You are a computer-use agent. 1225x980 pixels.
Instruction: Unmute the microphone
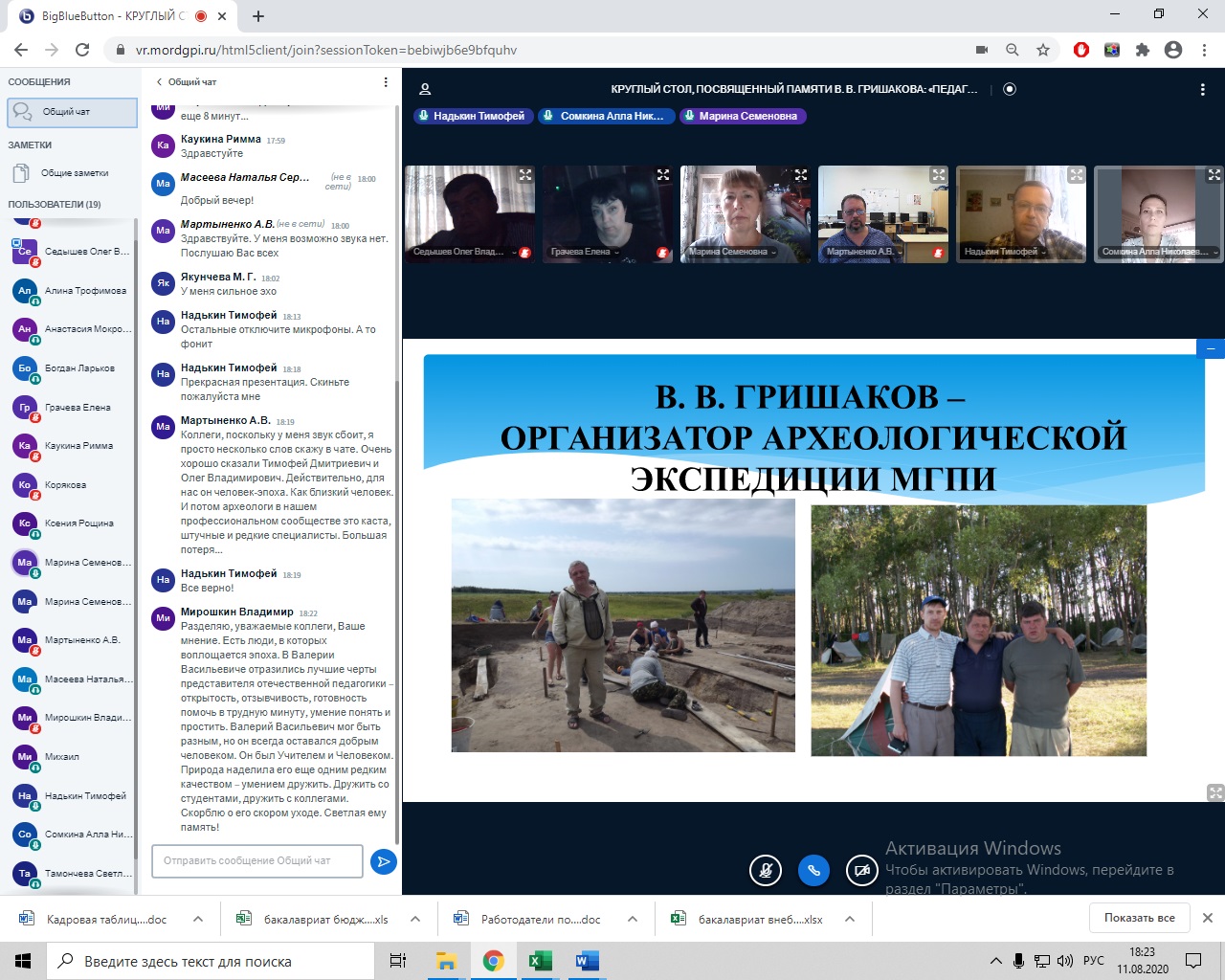coord(765,870)
